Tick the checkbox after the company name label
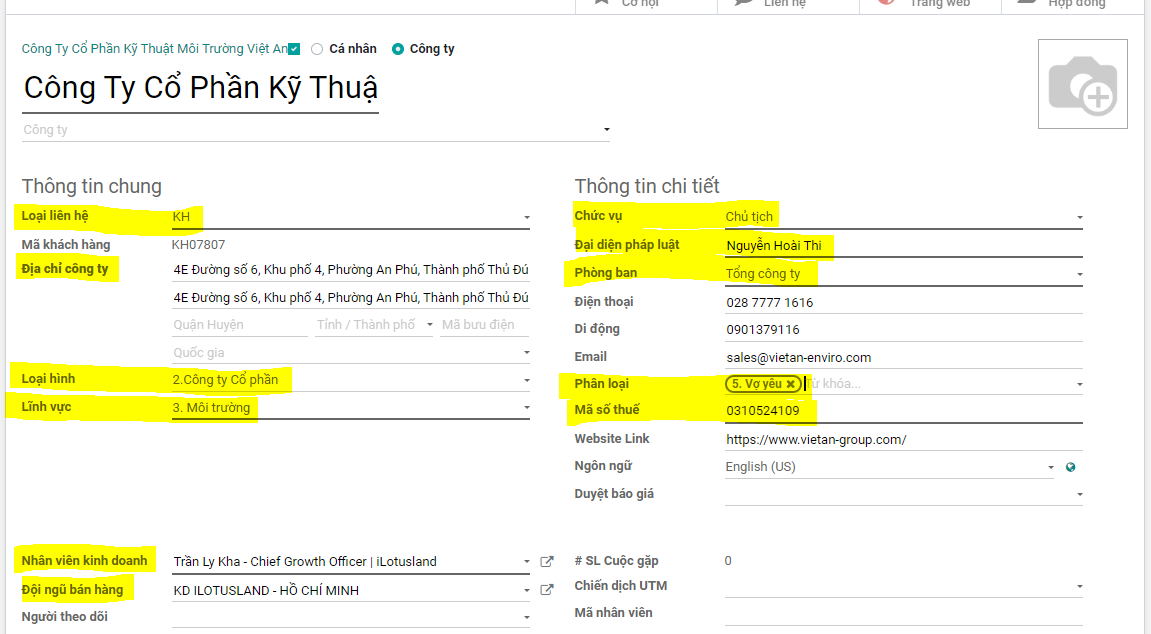 click(294, 49)
